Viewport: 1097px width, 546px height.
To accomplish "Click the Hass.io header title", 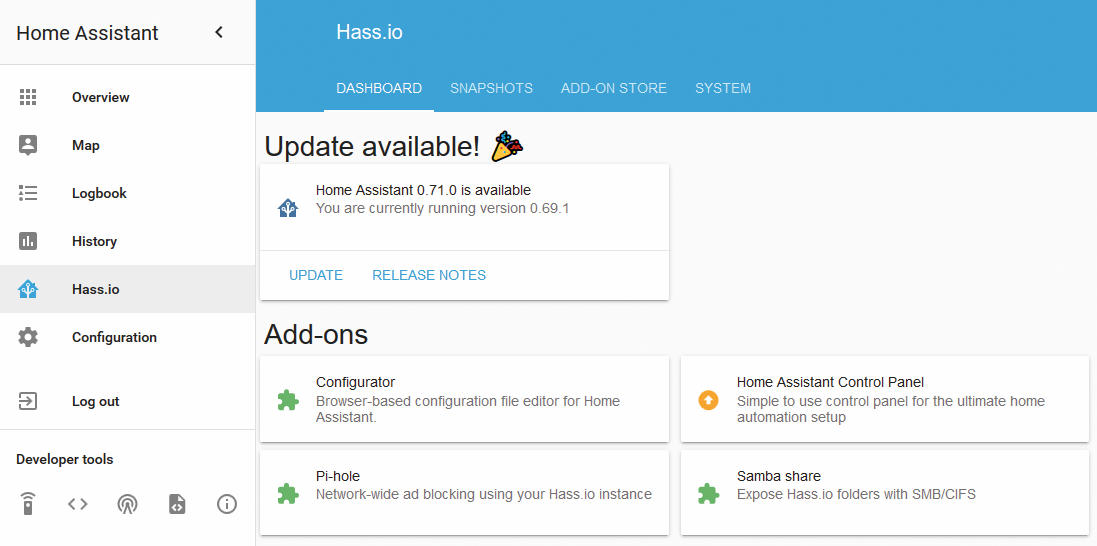I will tap(369, 32).
